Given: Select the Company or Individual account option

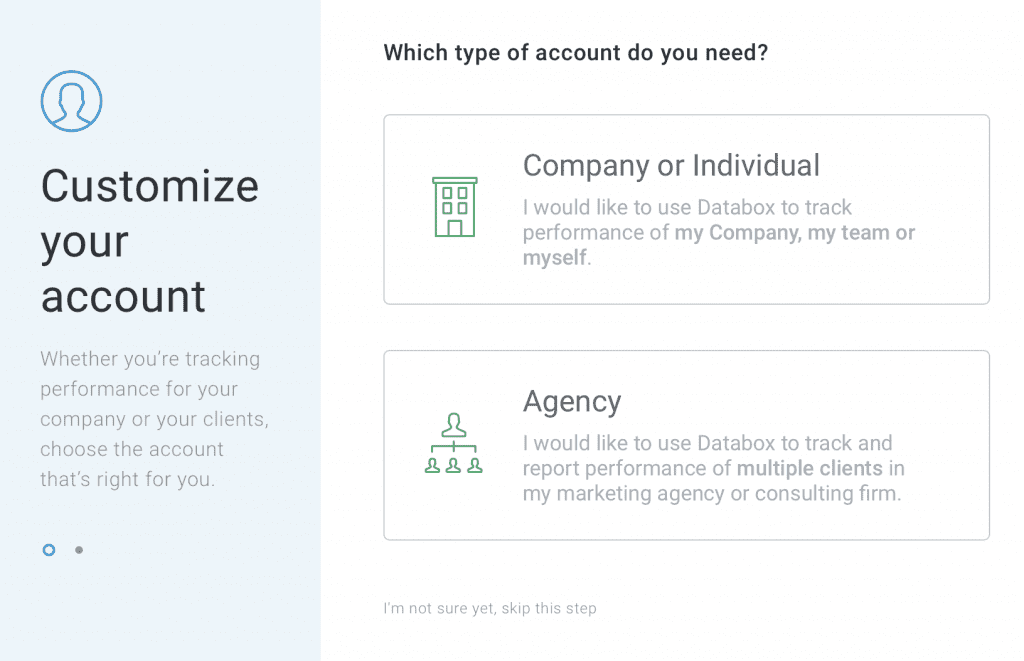Looking at the screenshot, I should click(x=686, y=208).
